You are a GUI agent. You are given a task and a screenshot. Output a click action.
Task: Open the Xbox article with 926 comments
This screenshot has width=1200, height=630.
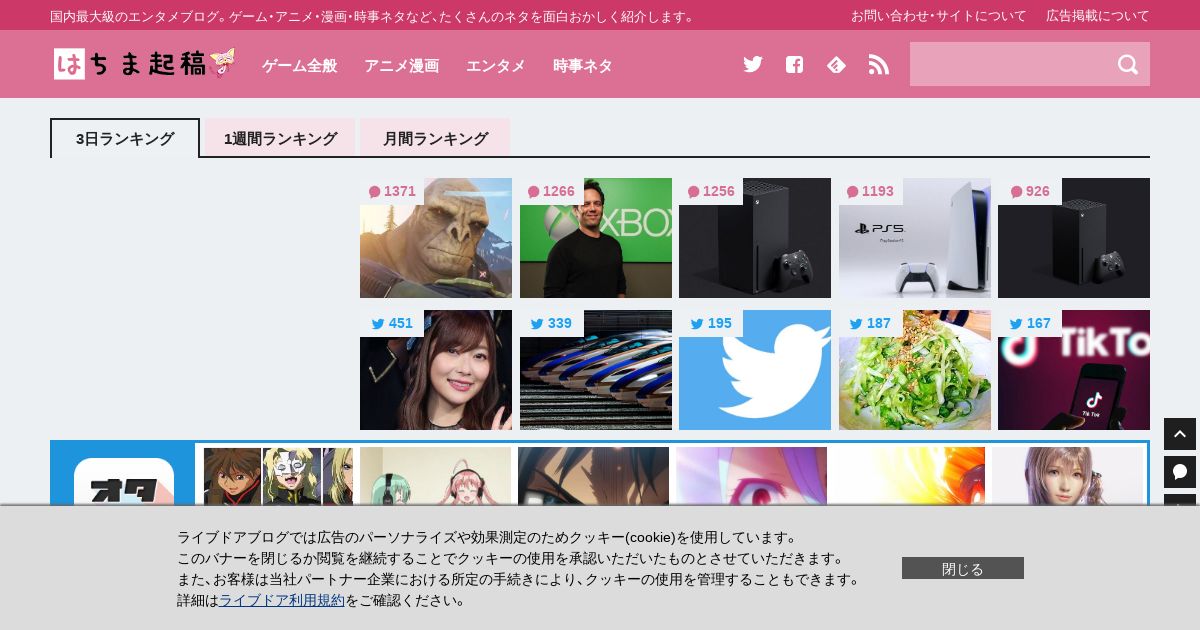tap(1074, 238)
